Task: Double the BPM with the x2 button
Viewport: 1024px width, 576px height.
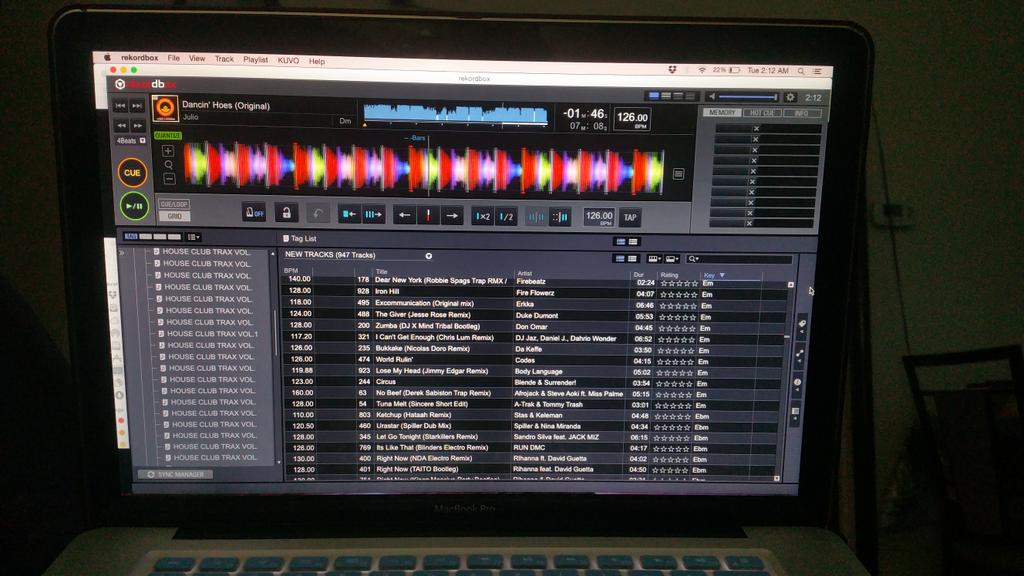Action: click(x=483, y=216)
